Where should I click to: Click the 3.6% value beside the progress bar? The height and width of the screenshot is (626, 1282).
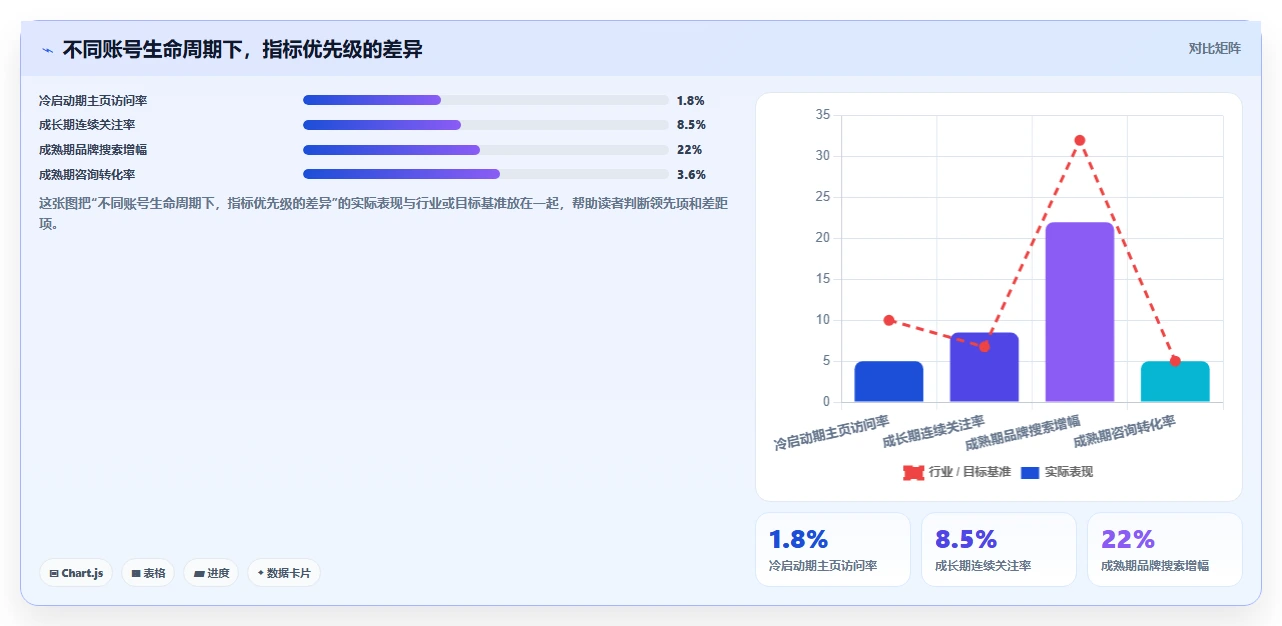[x=691, y=174]
